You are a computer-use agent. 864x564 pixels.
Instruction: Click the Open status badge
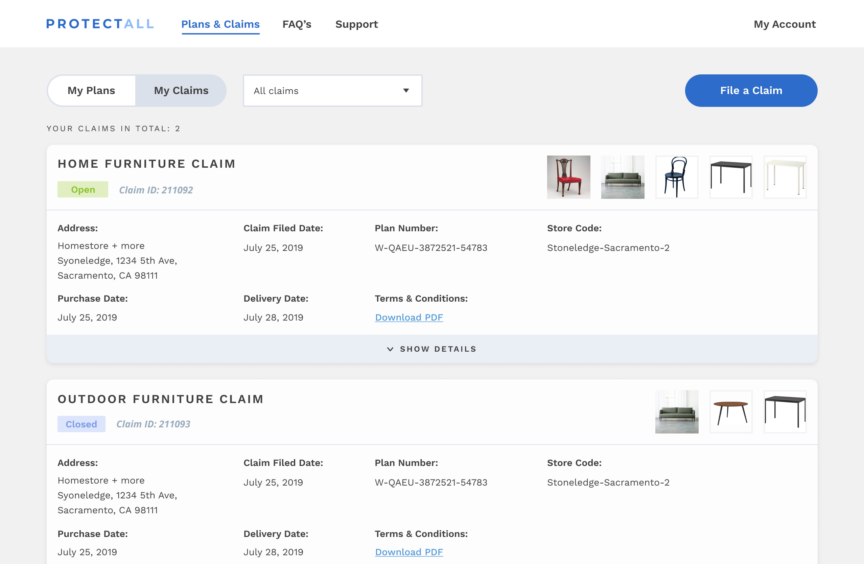coord(83,189)
